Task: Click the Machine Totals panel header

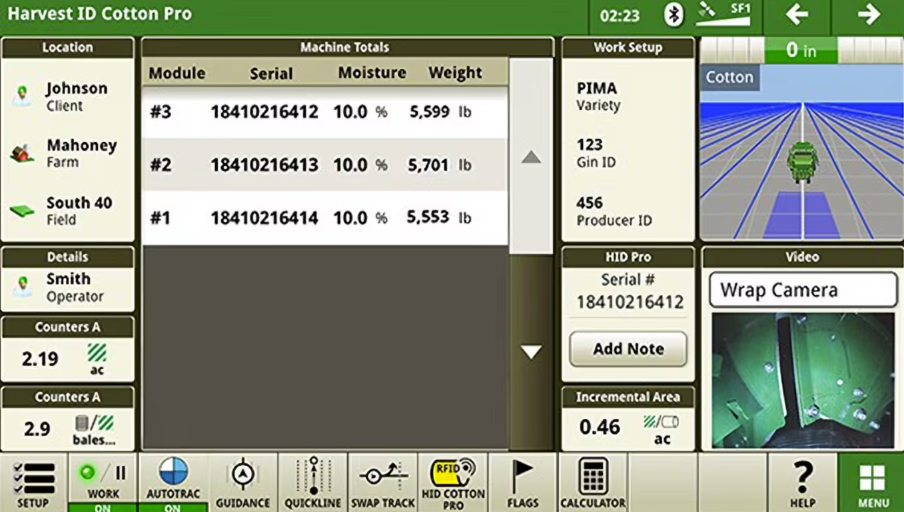Action: tap(345, 47)
